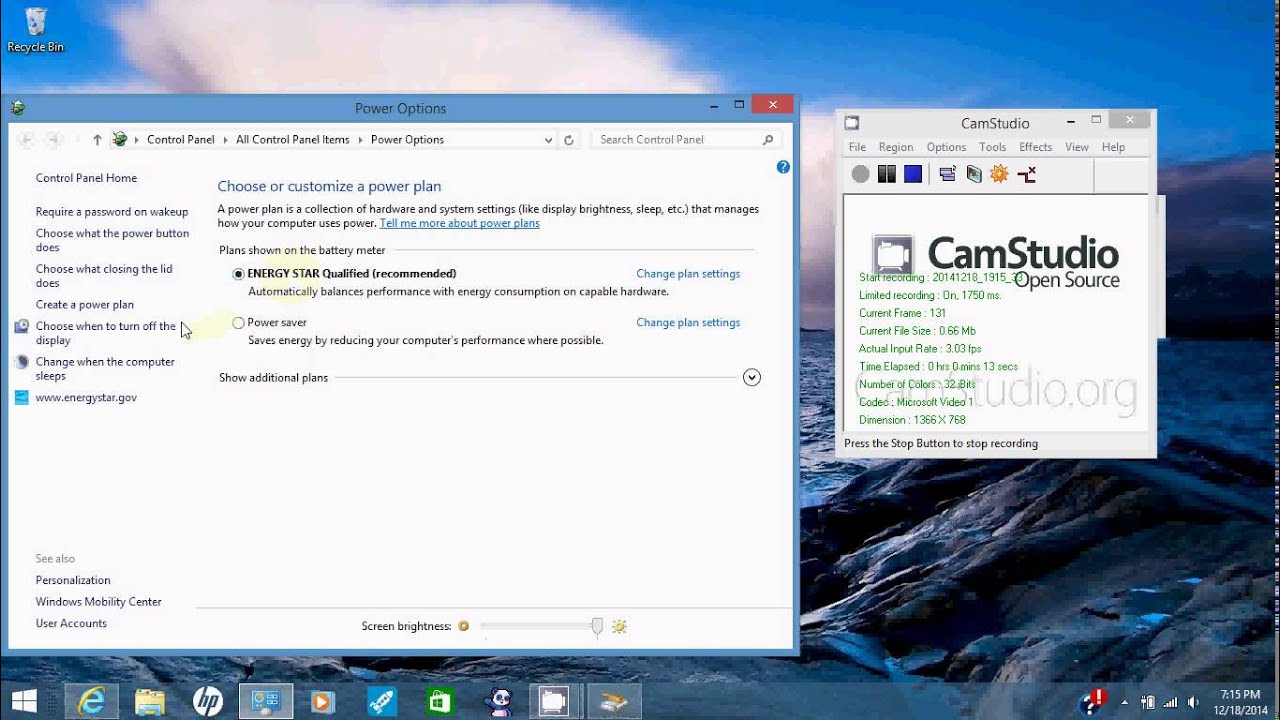Pause the CamStudio recording
The width and height of the screenshot is (1280, 720).
pos(886,174)
